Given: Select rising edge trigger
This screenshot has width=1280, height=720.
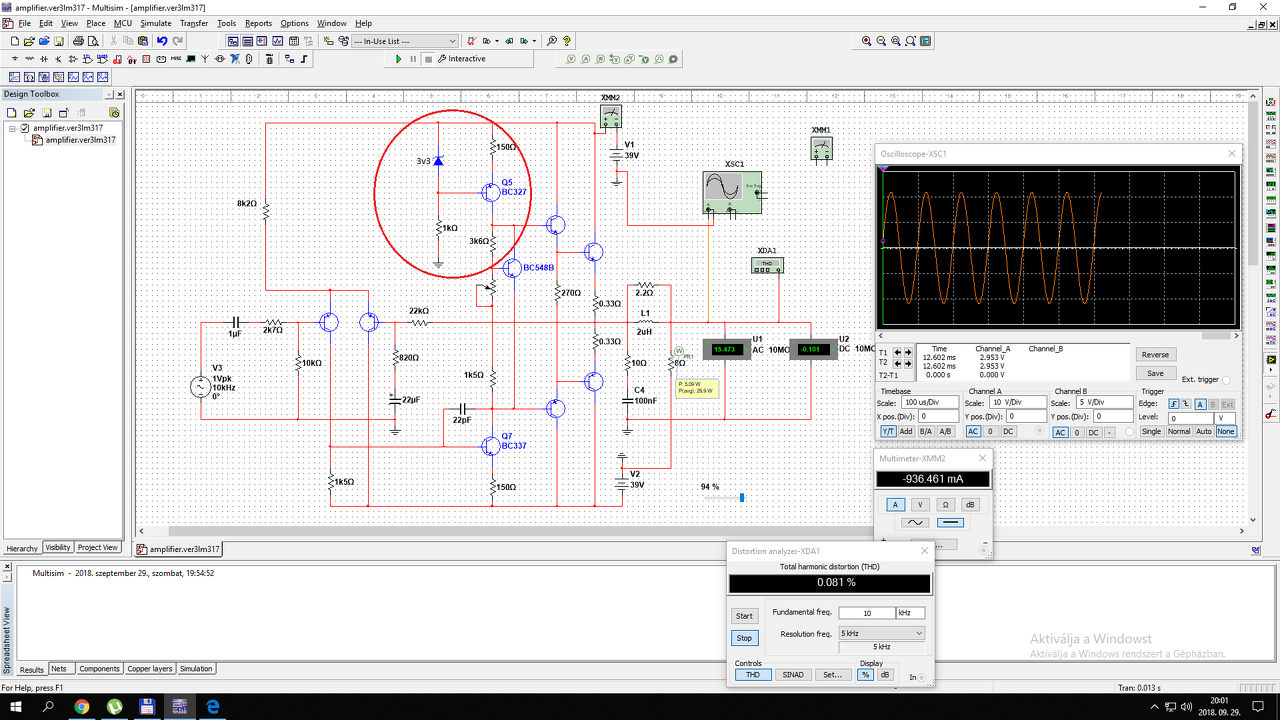Looking at the screenshot, I should 1174,404.
